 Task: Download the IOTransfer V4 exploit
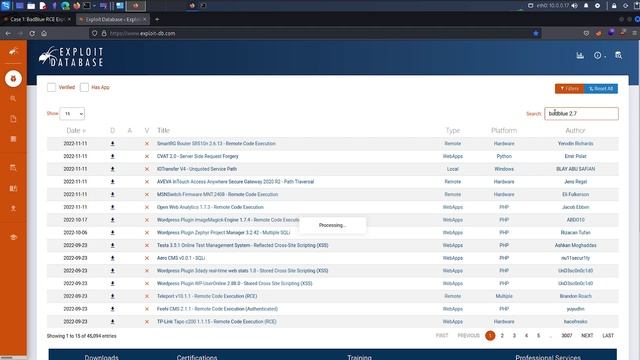[113, 169]
